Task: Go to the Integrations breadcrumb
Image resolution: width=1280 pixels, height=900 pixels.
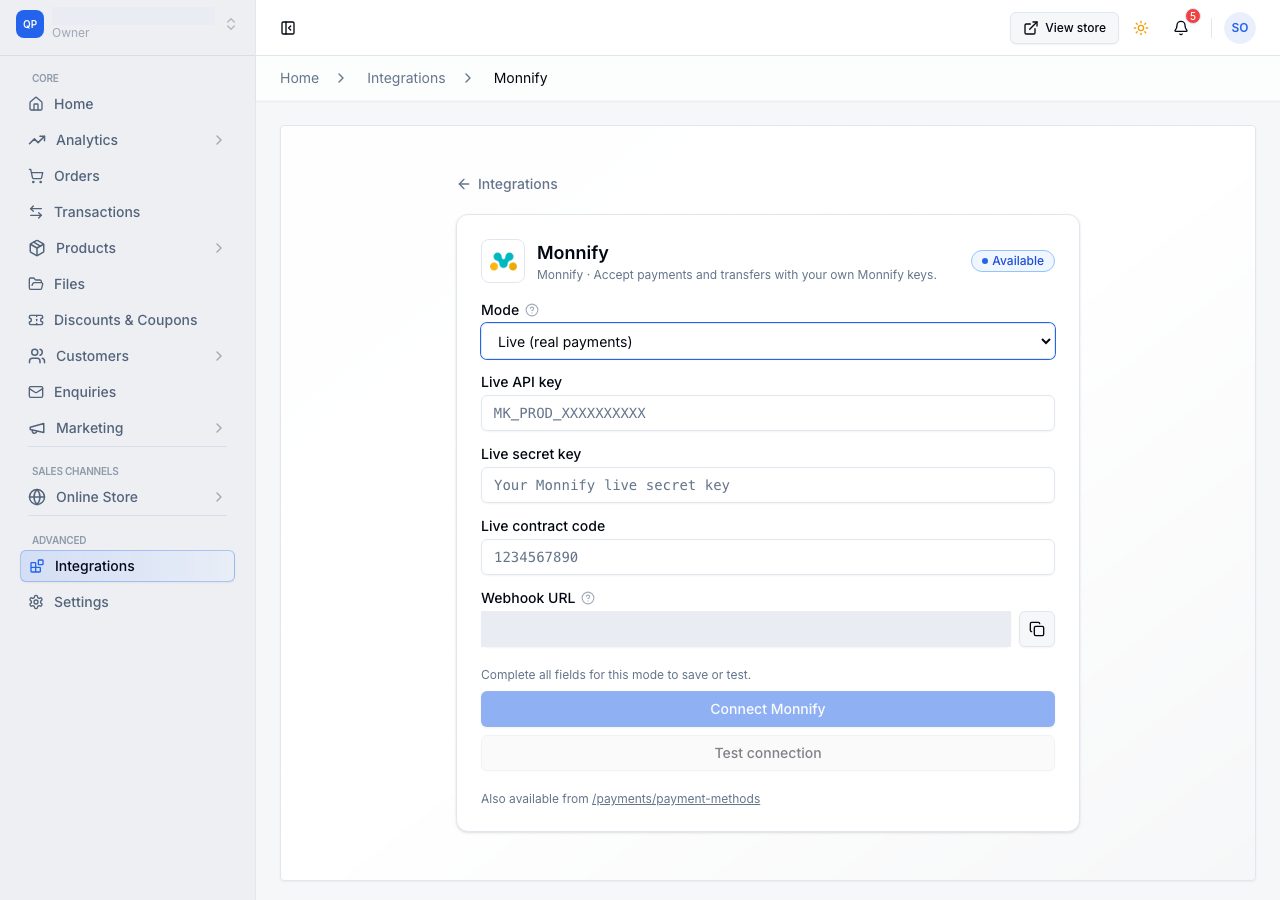Action: pos(406,78)
